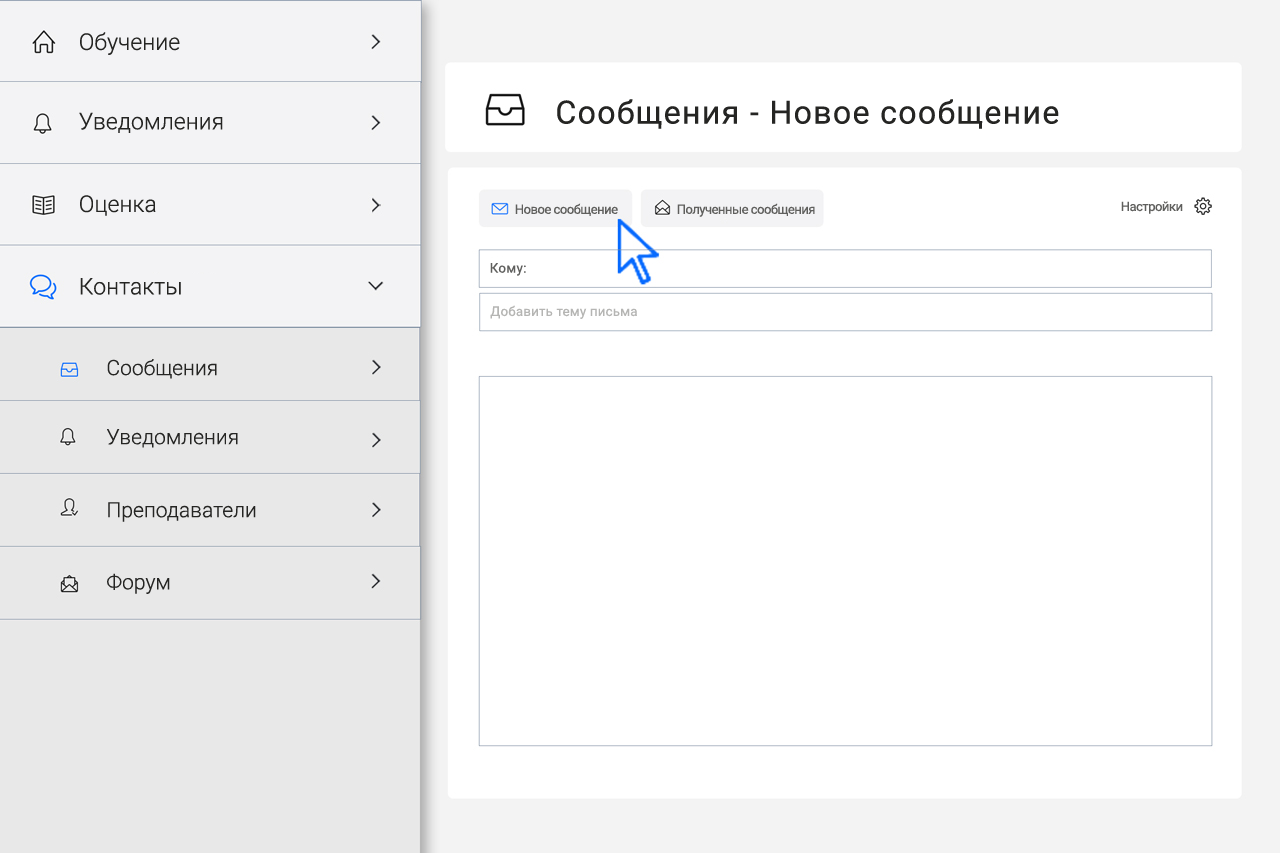
Task: Open Преподаватели in the sidebar
Action: 210,510
